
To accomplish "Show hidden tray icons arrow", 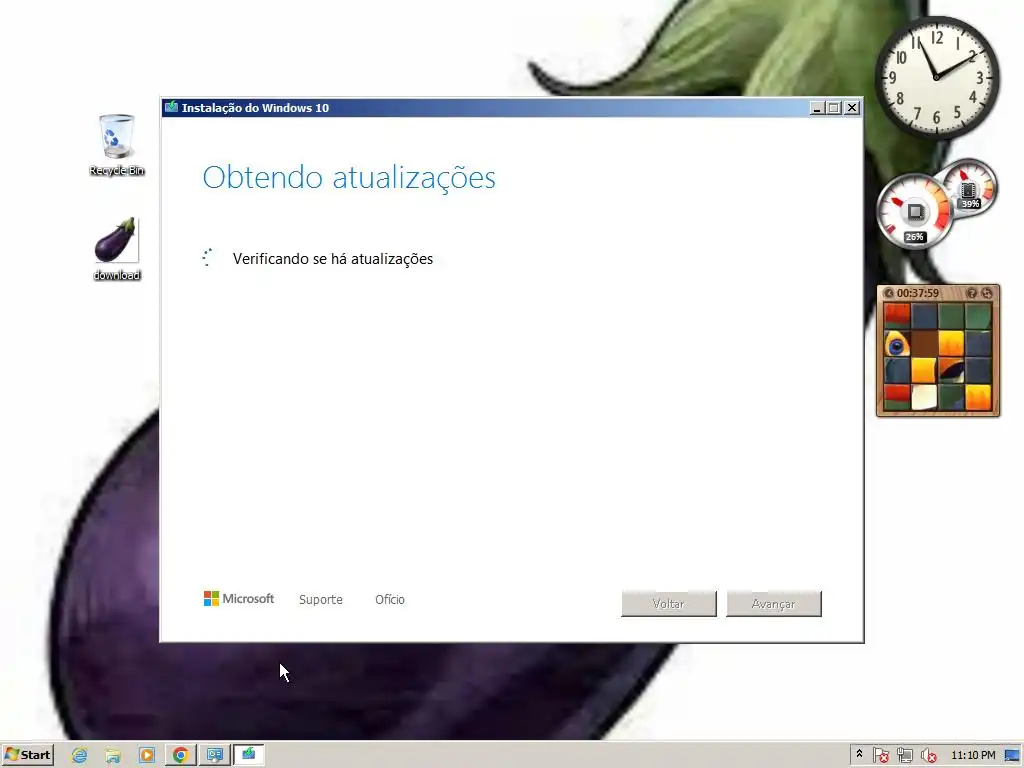I will [859, 755].
